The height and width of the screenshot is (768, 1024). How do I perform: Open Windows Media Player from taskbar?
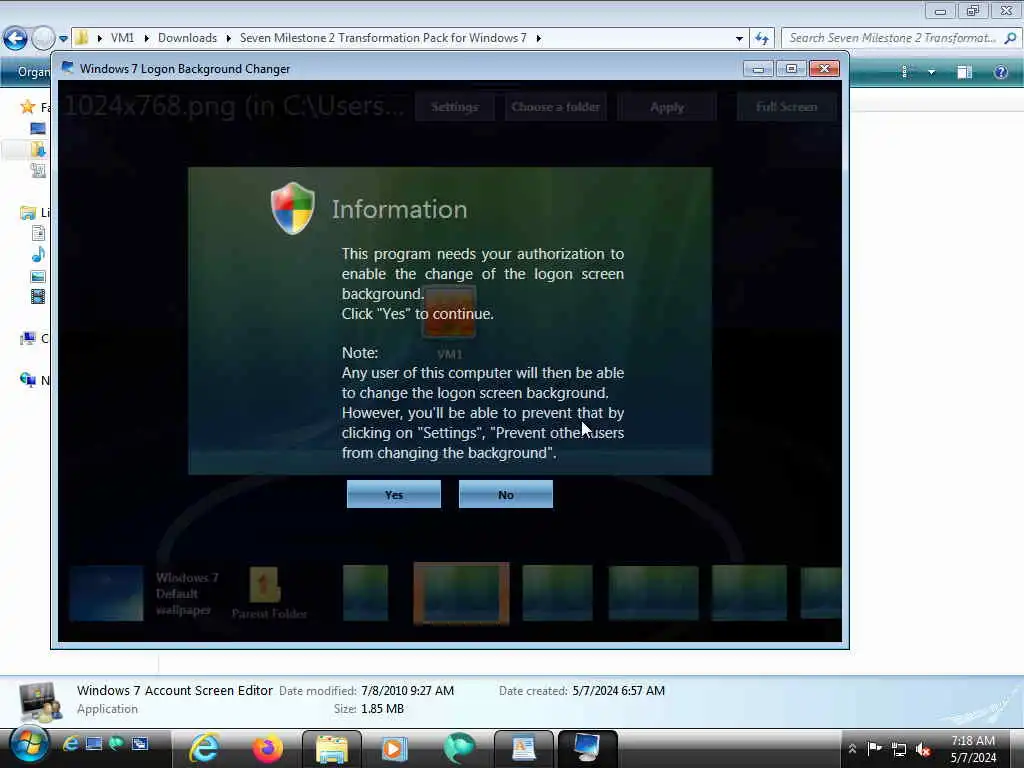click(x=394, y=748)
